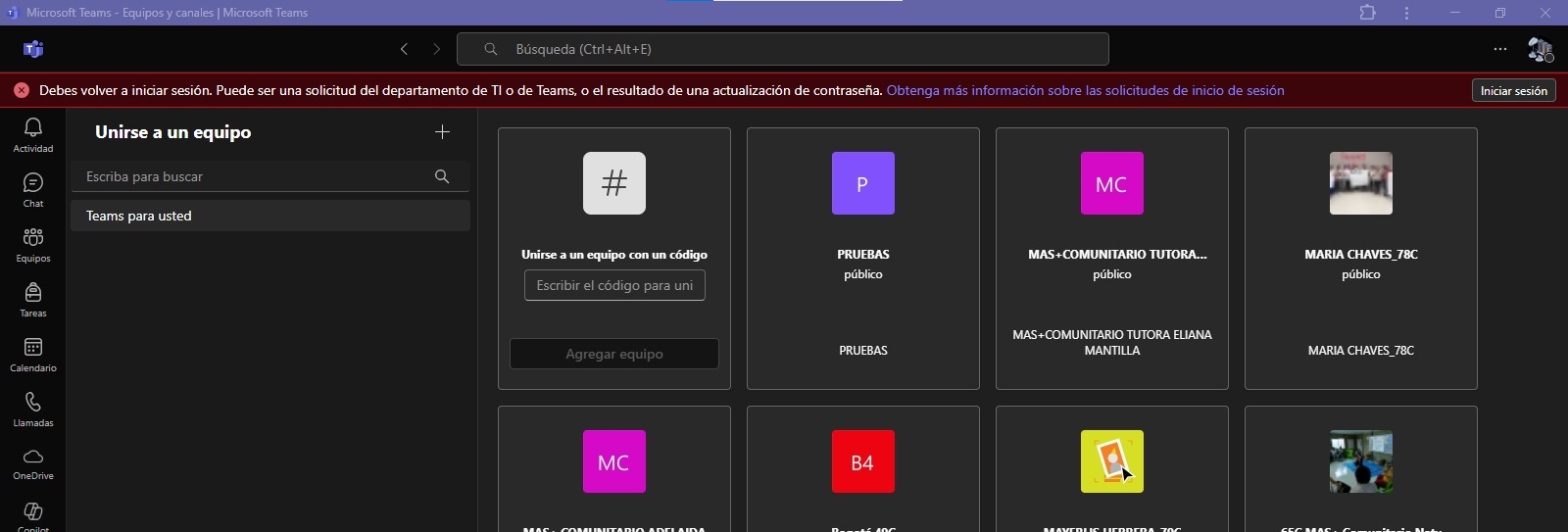Click the Escribir el código input field
Viewport: 1568px width, 532px height.
click(614, 285)
